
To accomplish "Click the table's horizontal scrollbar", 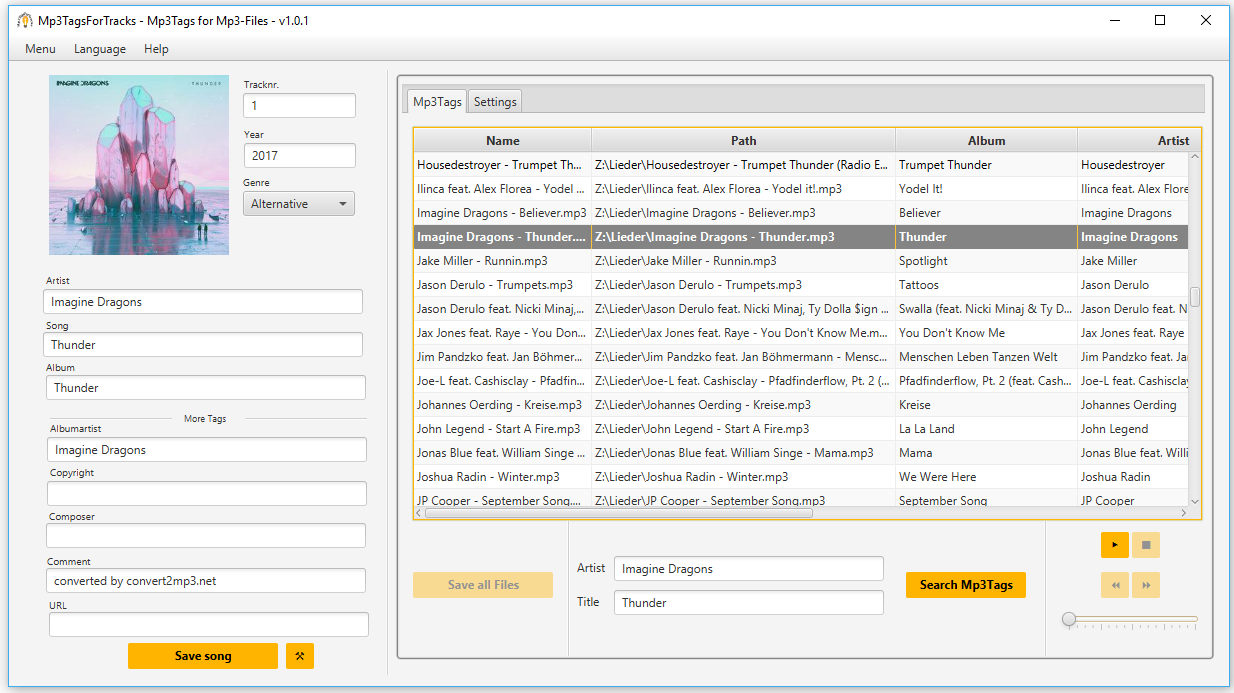I will pos(619,513).
